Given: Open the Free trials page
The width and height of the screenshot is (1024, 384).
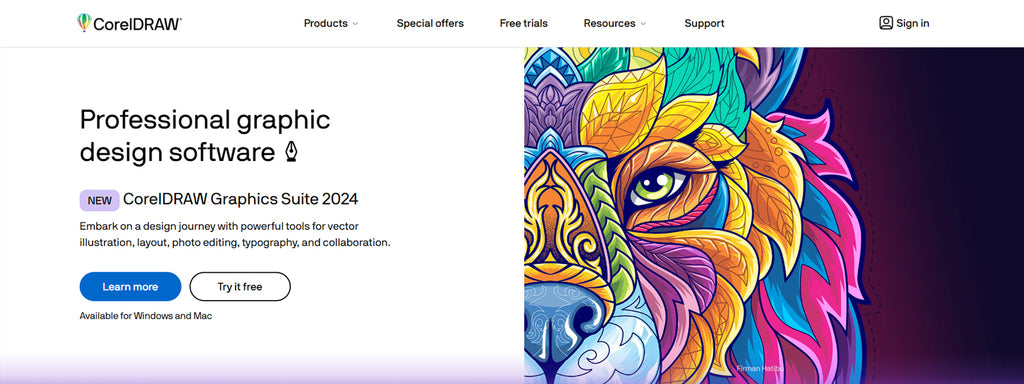Looking at the screenshot, I should pos(524,23).
